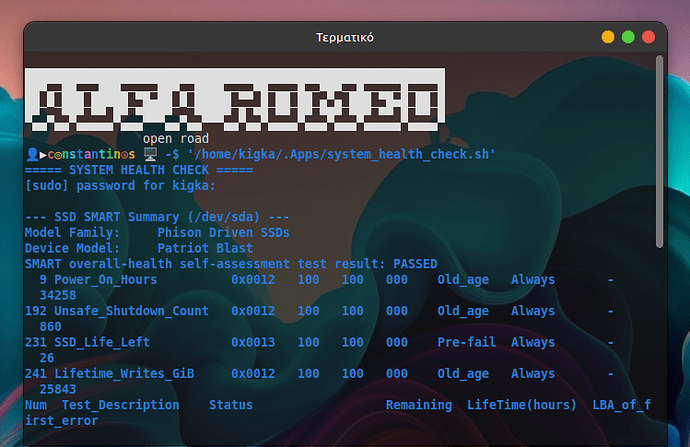Viewport: 690px width, 447px height.
Task: Click the user silhouette prompt icon
Action: pos(32,154)
